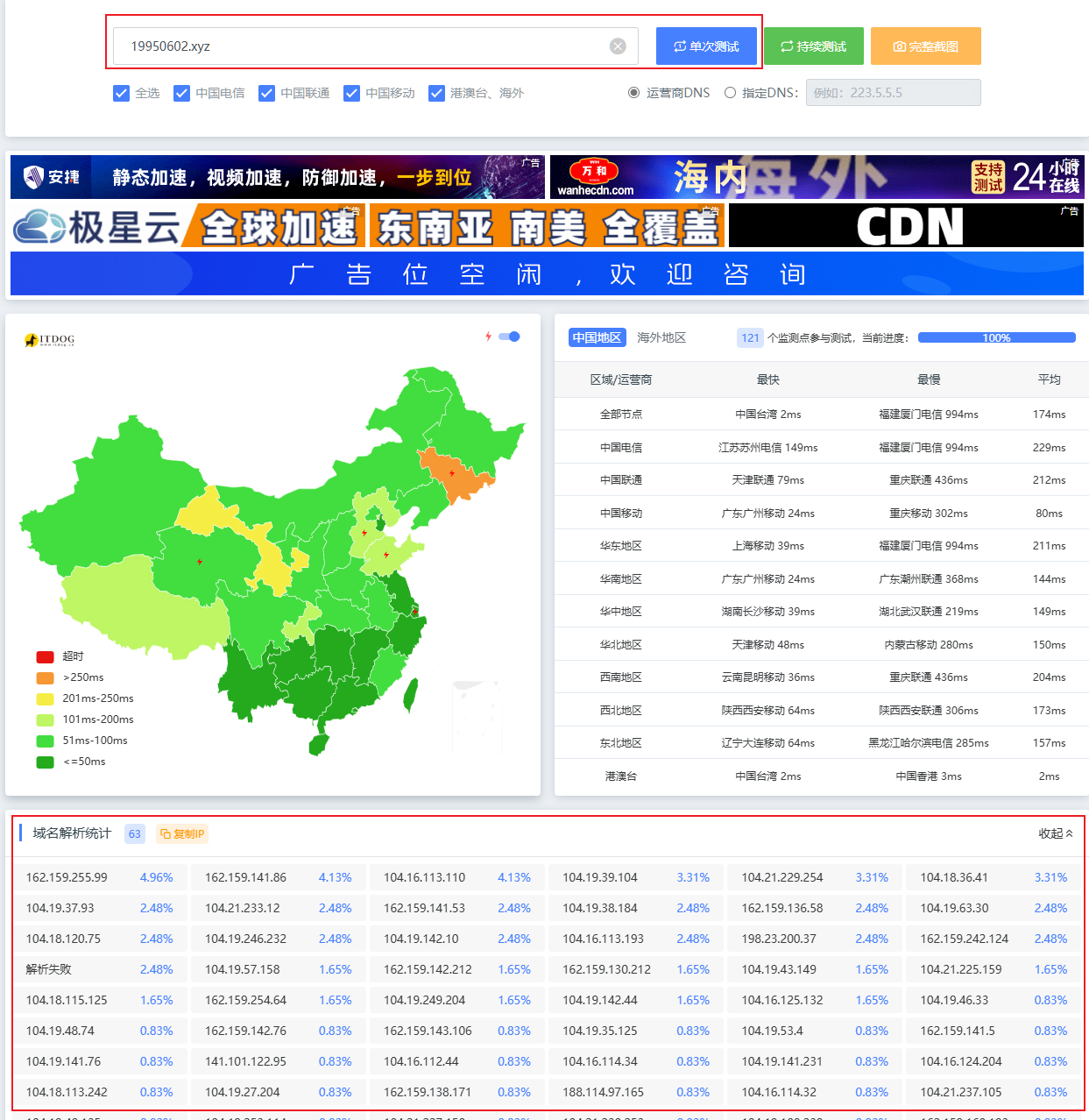Switch to the 海外地区 tab
The height and width of the screenshot is (1120, 1089).
coord(661,338)
